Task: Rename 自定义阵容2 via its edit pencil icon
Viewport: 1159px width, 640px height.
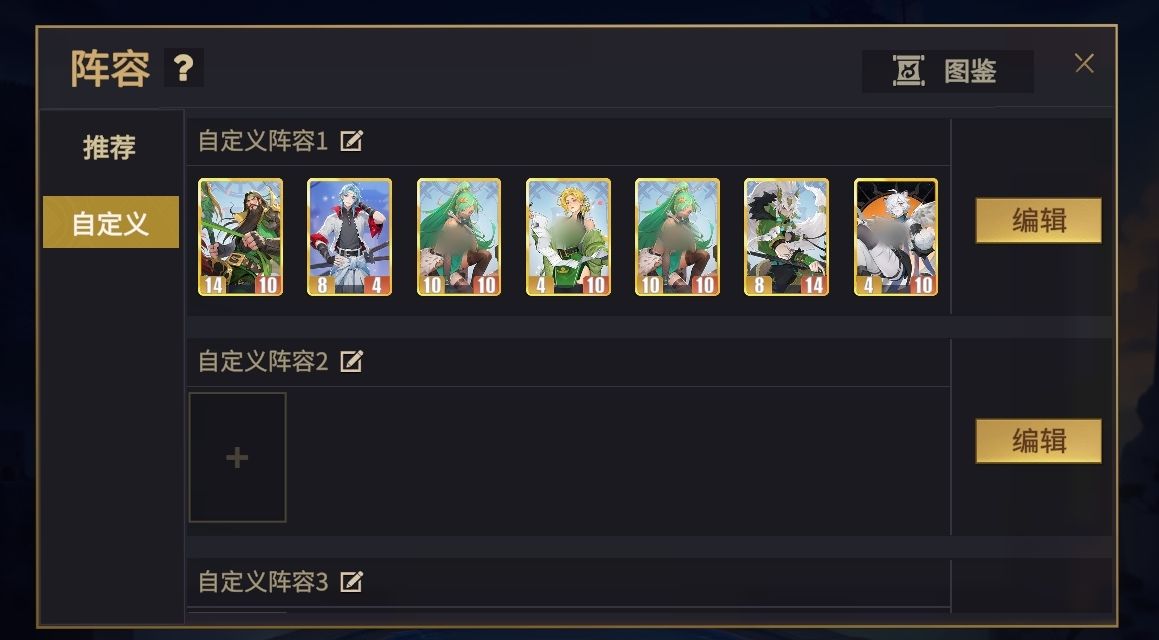Action: [351, 361]
